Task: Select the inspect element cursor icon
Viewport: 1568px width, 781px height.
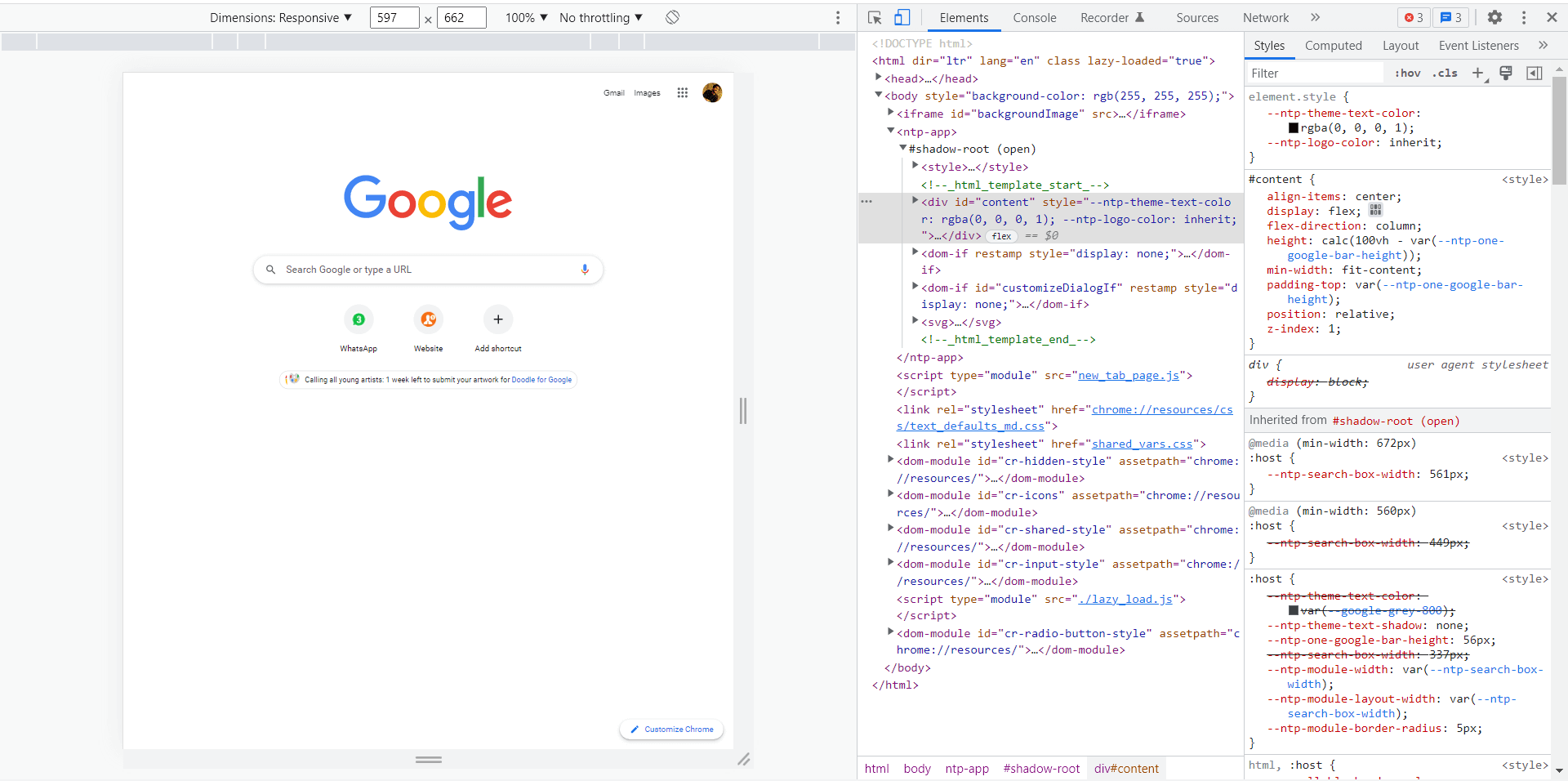Action: 875,17
